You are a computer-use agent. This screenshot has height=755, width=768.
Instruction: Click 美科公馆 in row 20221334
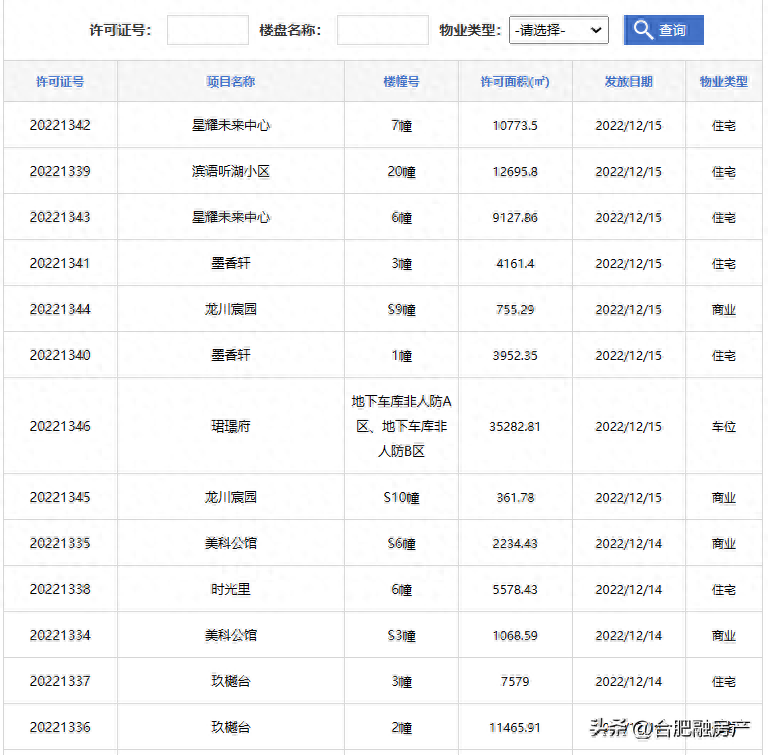pos(231,635)
